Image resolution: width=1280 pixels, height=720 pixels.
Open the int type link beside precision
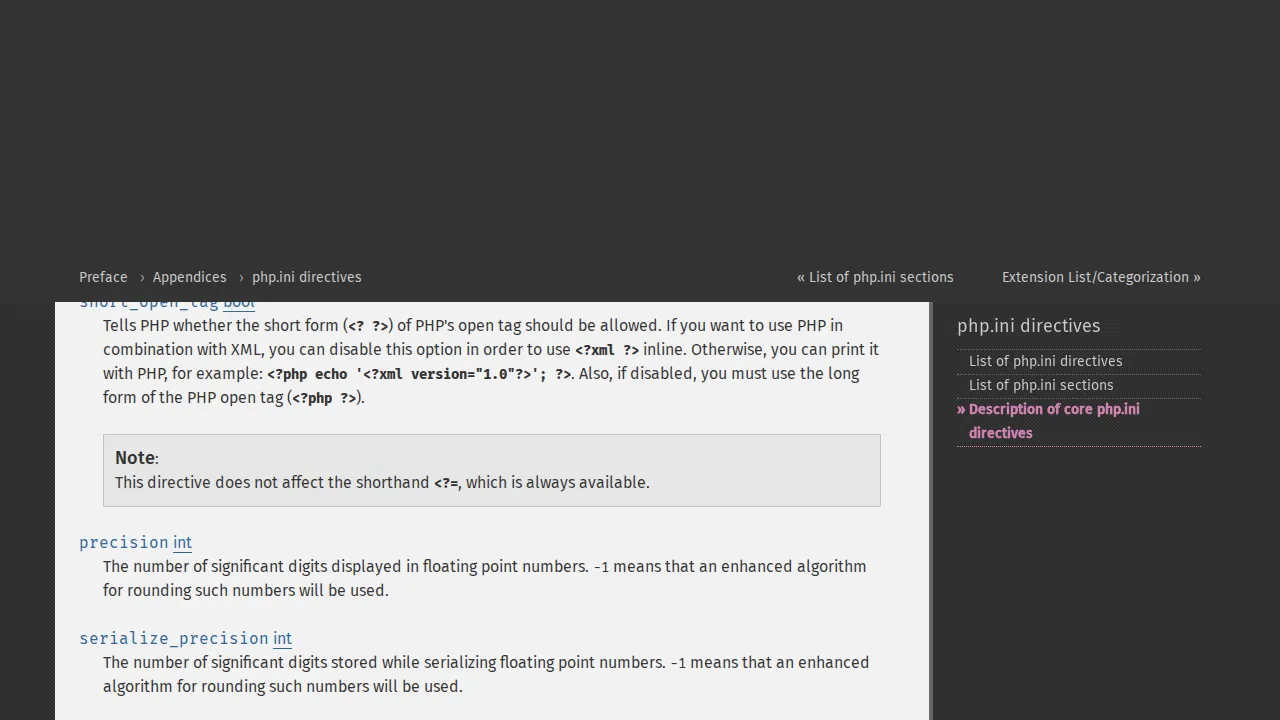182,542
